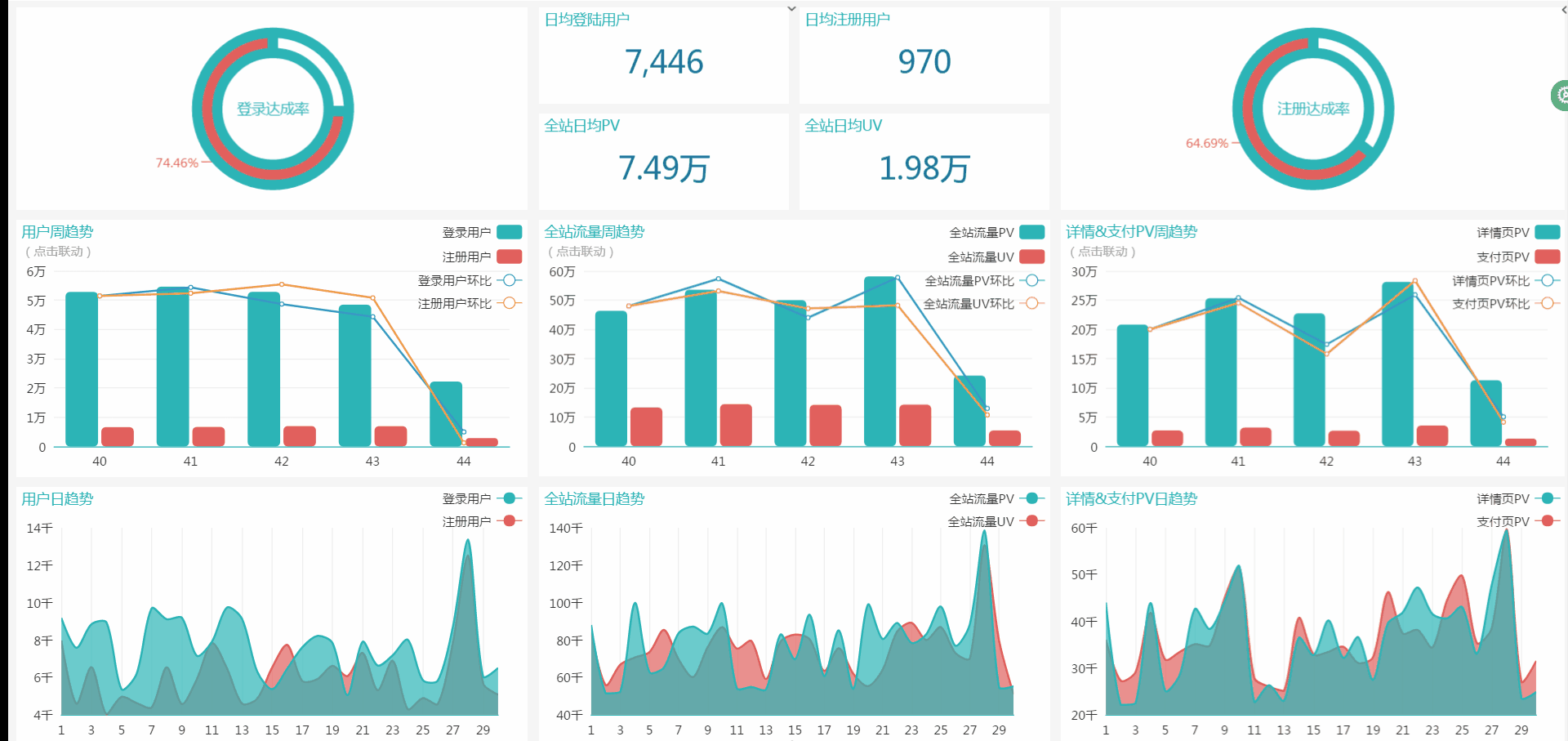Hide the 登录用户环比 line series
This screenshot has height=741, width=1568.
(x=470, y=280)
